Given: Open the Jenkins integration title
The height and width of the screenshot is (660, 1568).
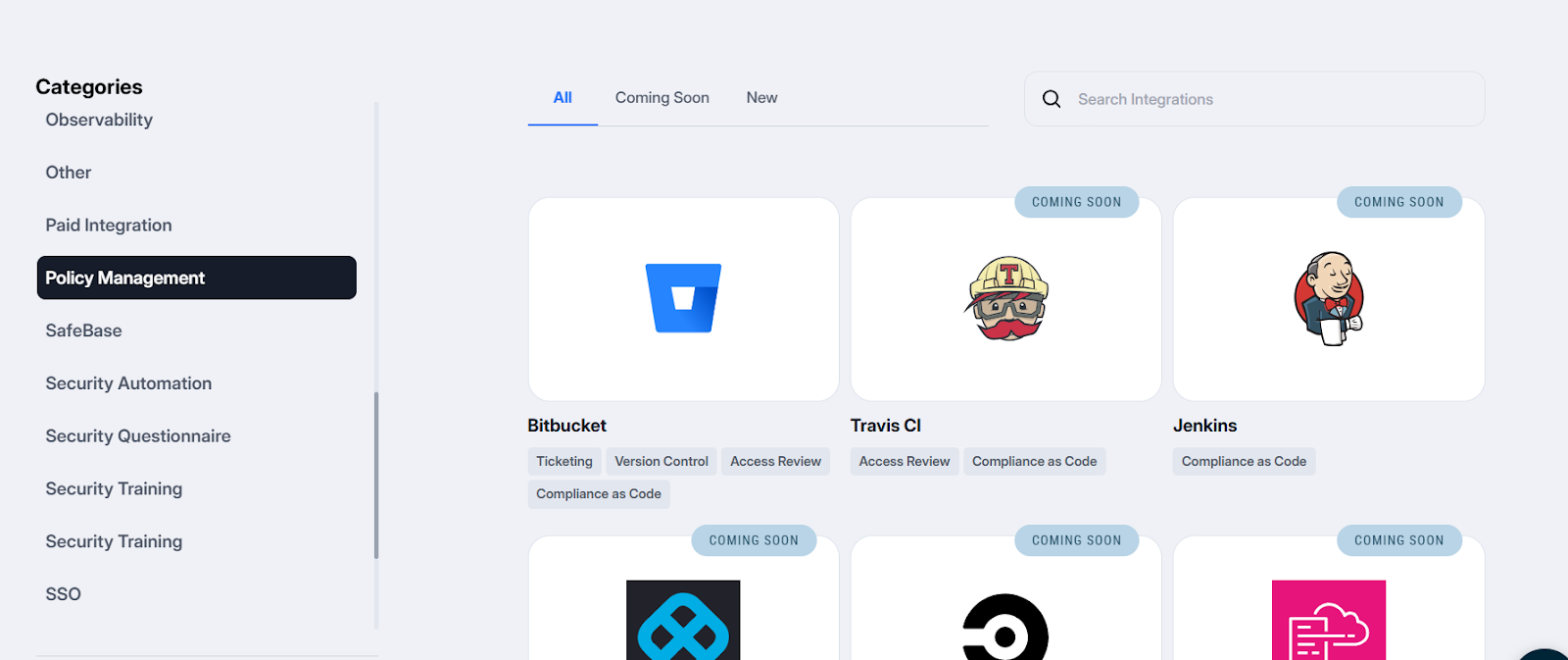Looking at the screenshot, I should click(x=1205, y=426).
